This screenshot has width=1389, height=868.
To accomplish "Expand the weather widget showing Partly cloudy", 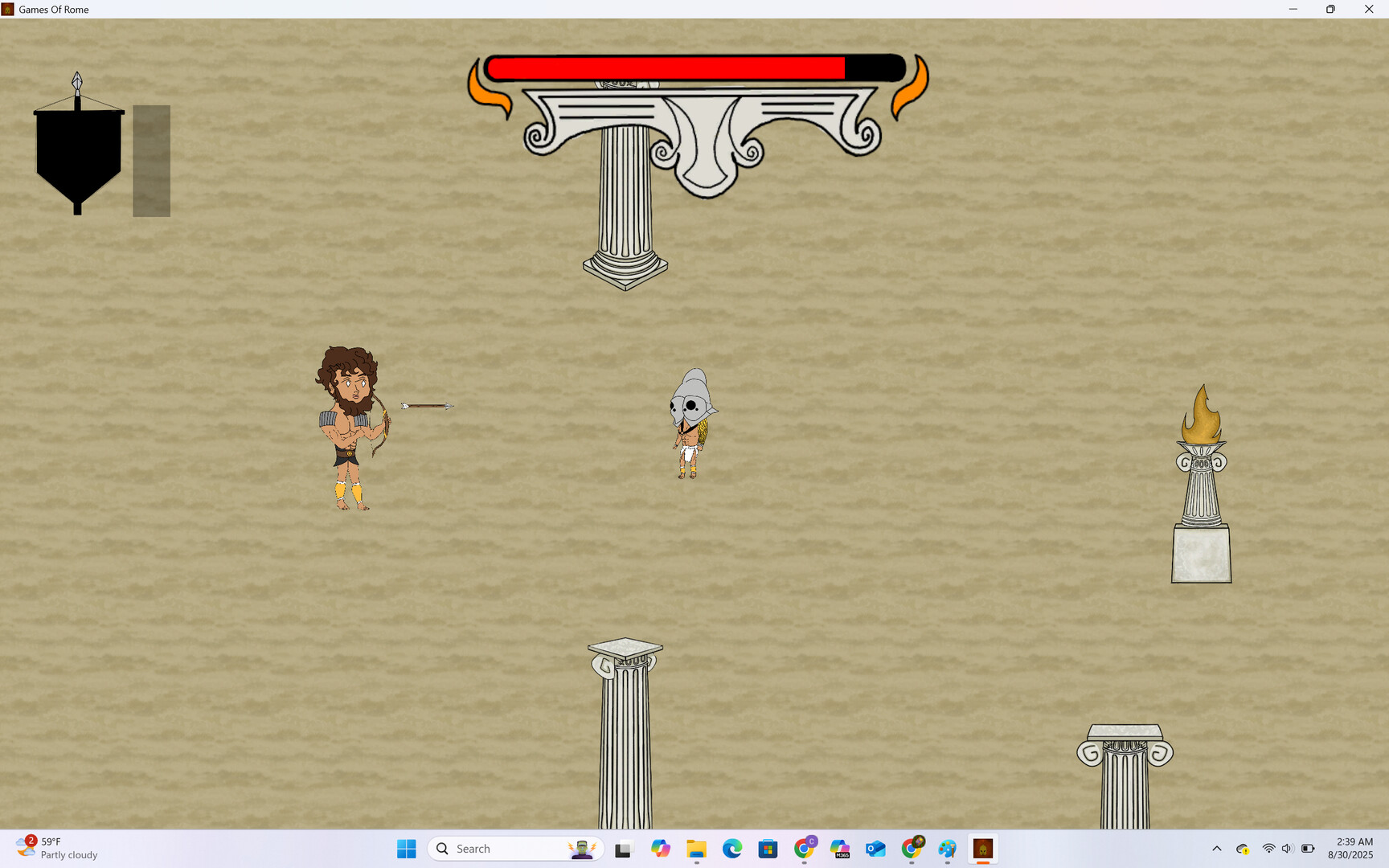I will 56,848.
